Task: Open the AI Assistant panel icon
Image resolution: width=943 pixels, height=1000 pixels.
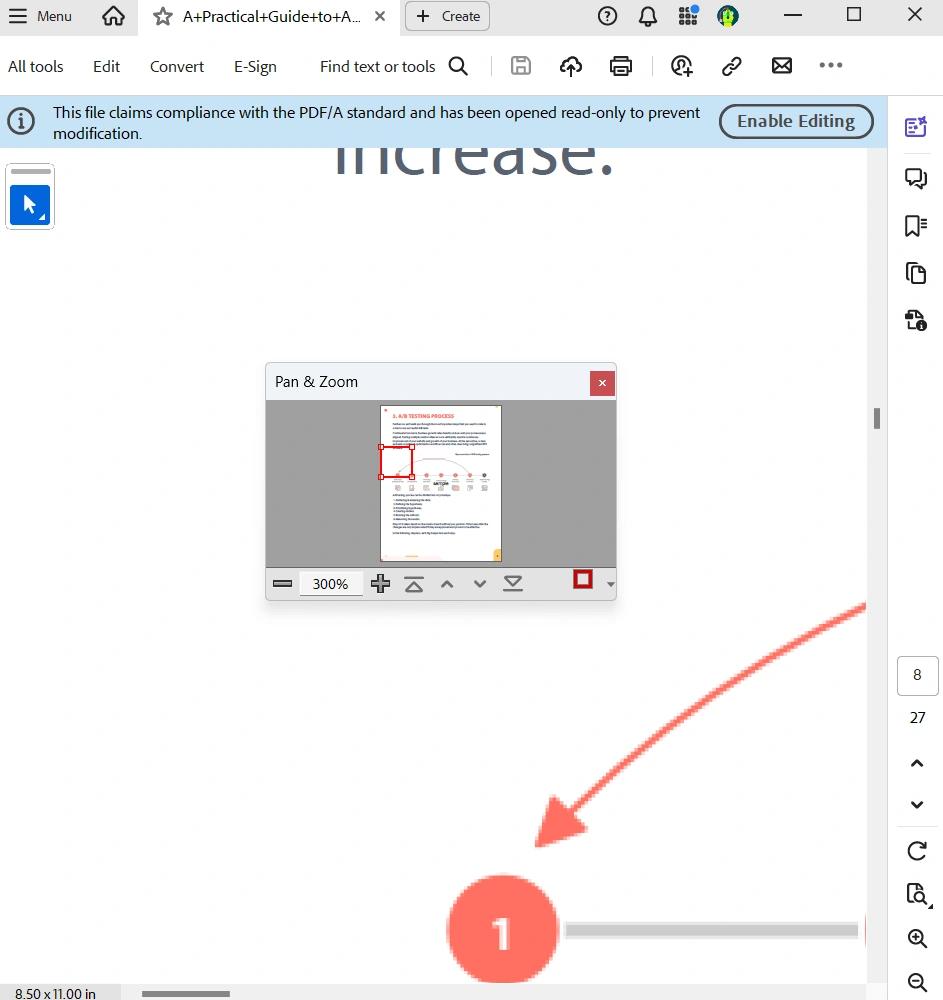Action: point(916,126)
